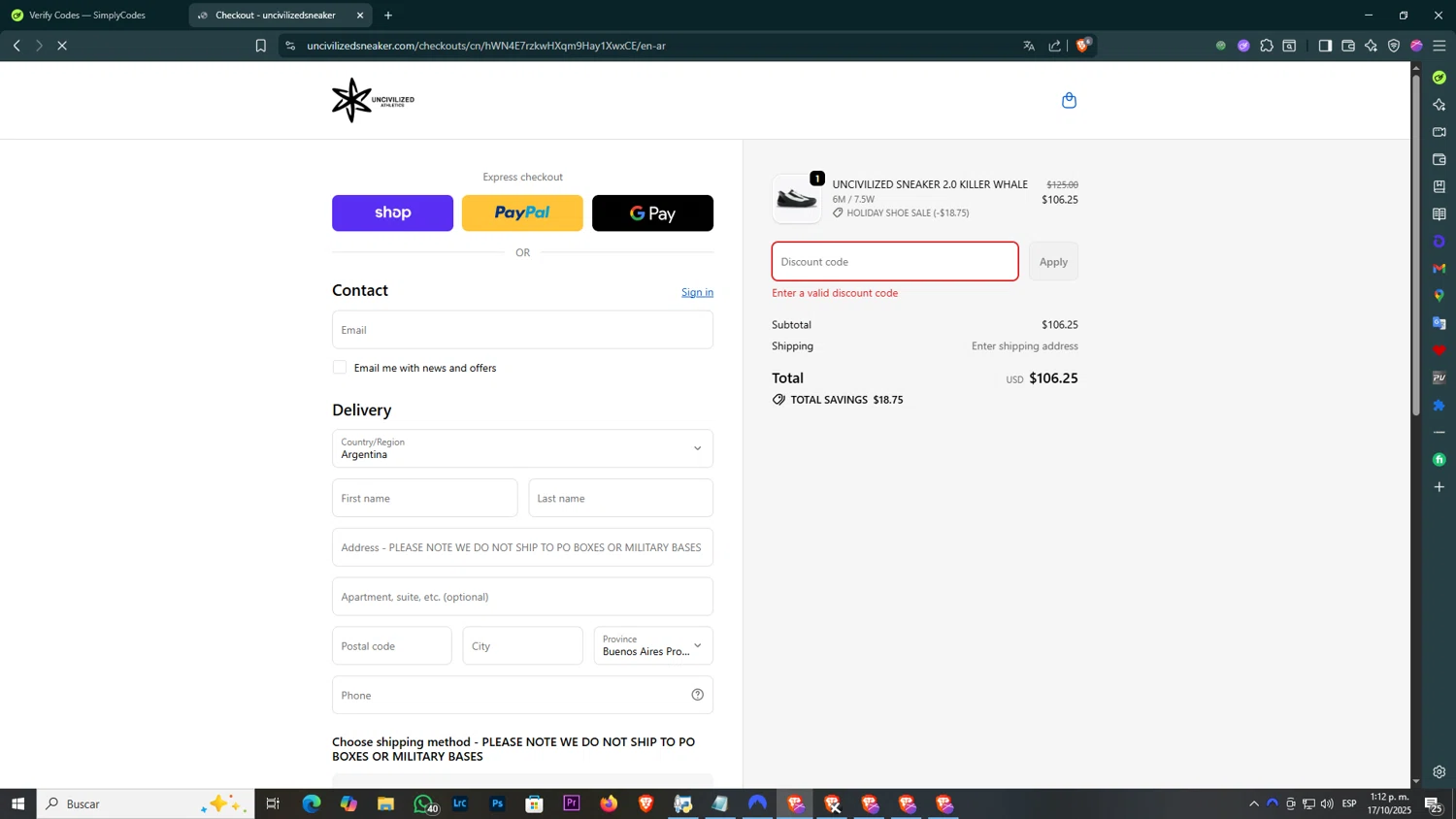Pay with PayPal button
Screen dimensions: 1456x819
tap(522, 213)
